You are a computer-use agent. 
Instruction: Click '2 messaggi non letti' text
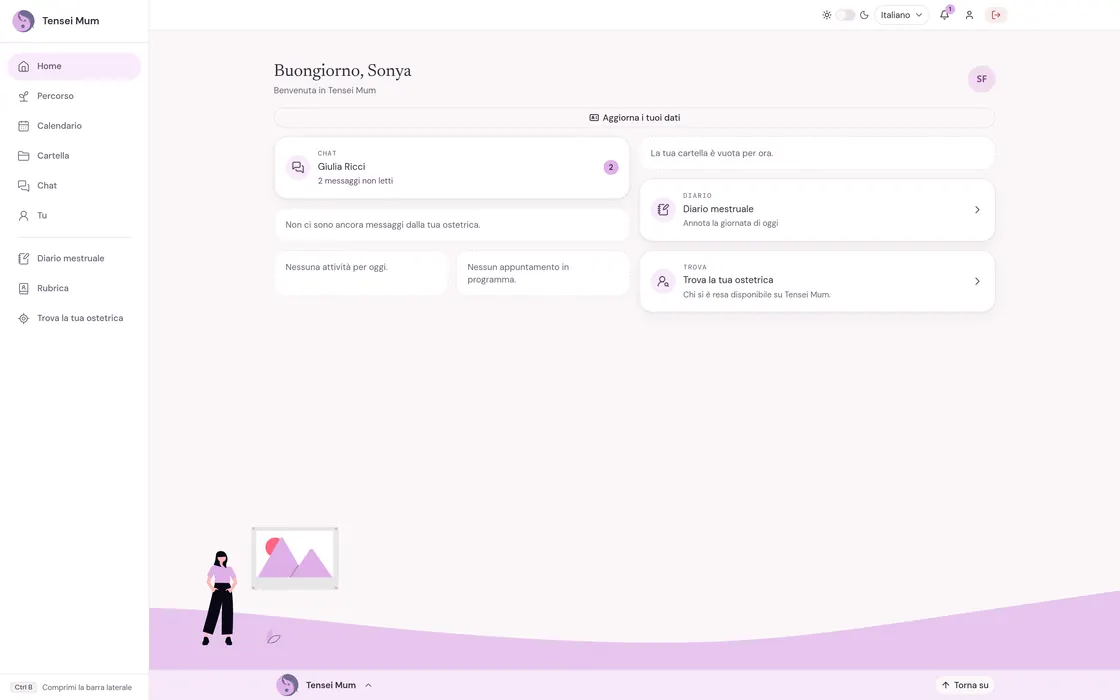pyautogui.click(x=355, y=181)
